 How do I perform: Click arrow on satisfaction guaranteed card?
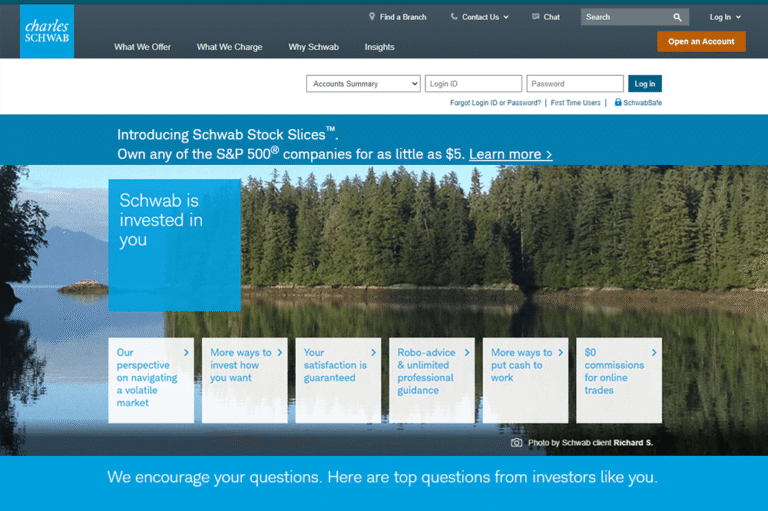[373, 352]
